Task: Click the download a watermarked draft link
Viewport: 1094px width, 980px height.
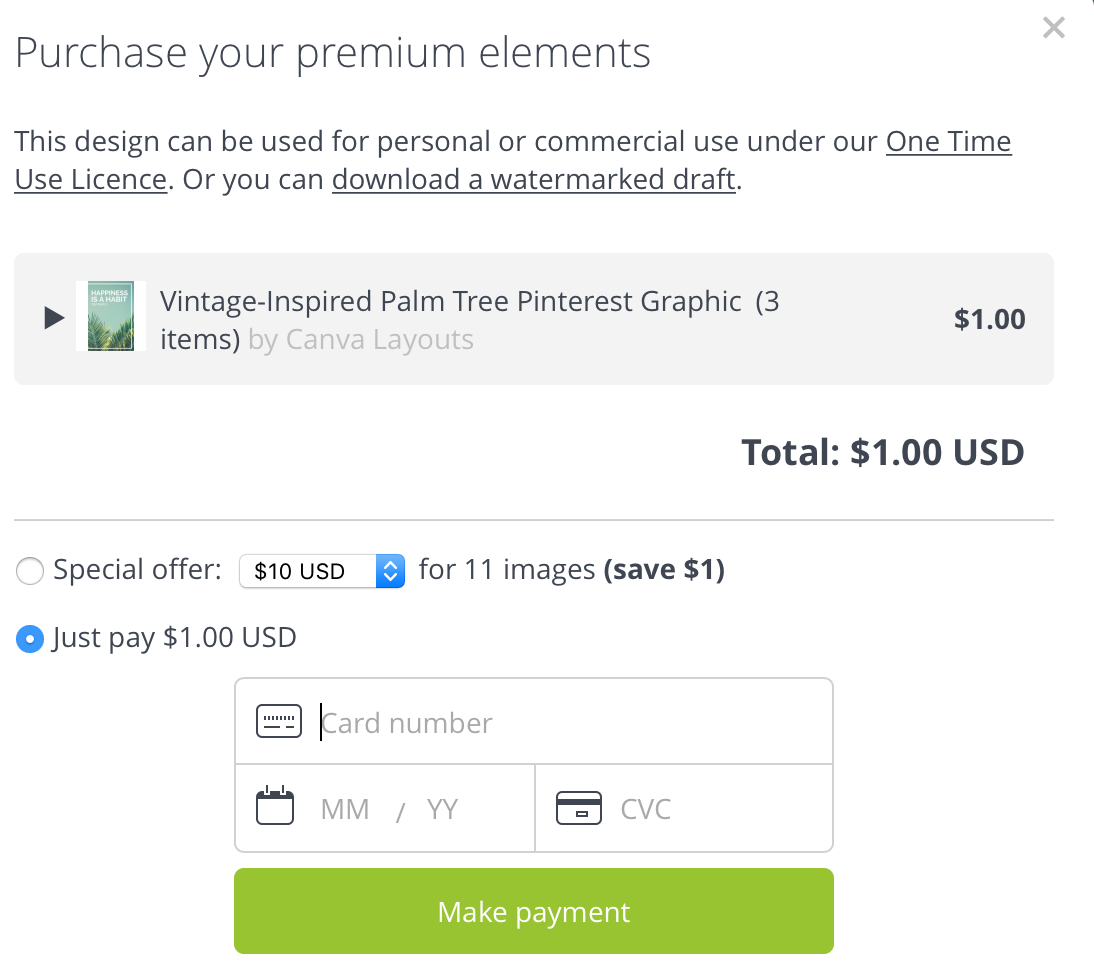Action: [534, 180]
